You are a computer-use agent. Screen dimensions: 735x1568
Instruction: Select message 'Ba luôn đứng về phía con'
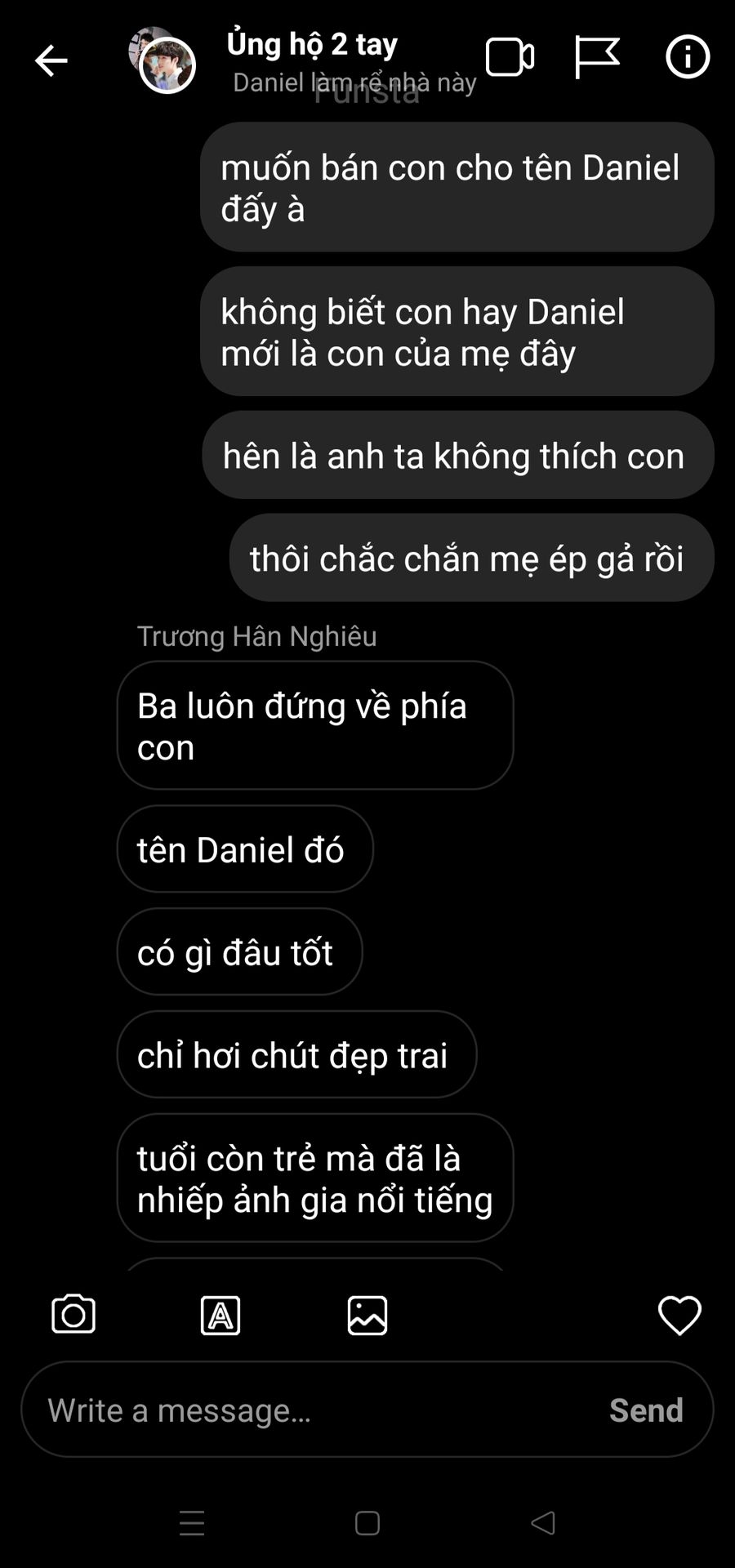315,725
